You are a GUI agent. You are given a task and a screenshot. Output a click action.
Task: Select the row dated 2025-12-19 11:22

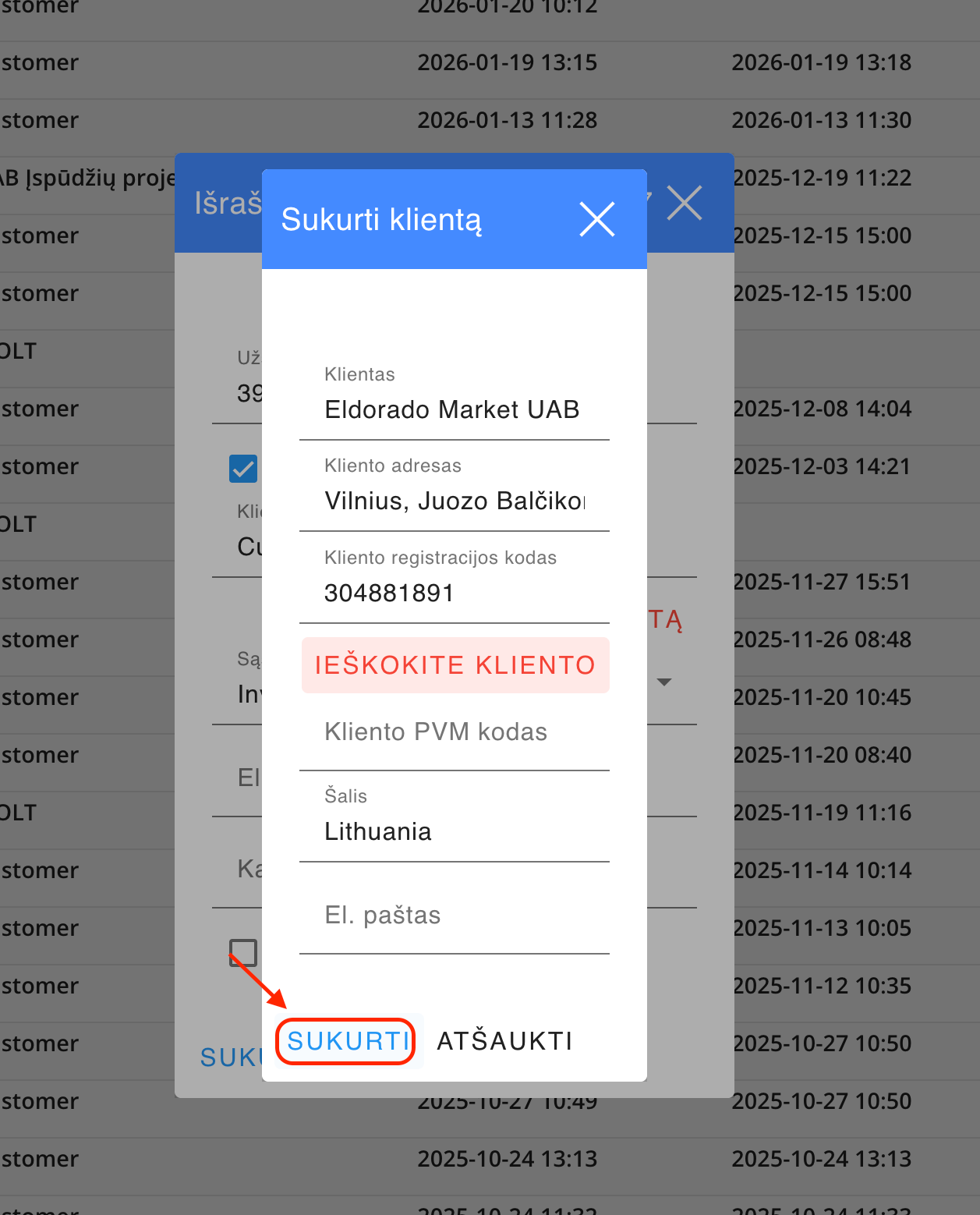tap(823, 178)
